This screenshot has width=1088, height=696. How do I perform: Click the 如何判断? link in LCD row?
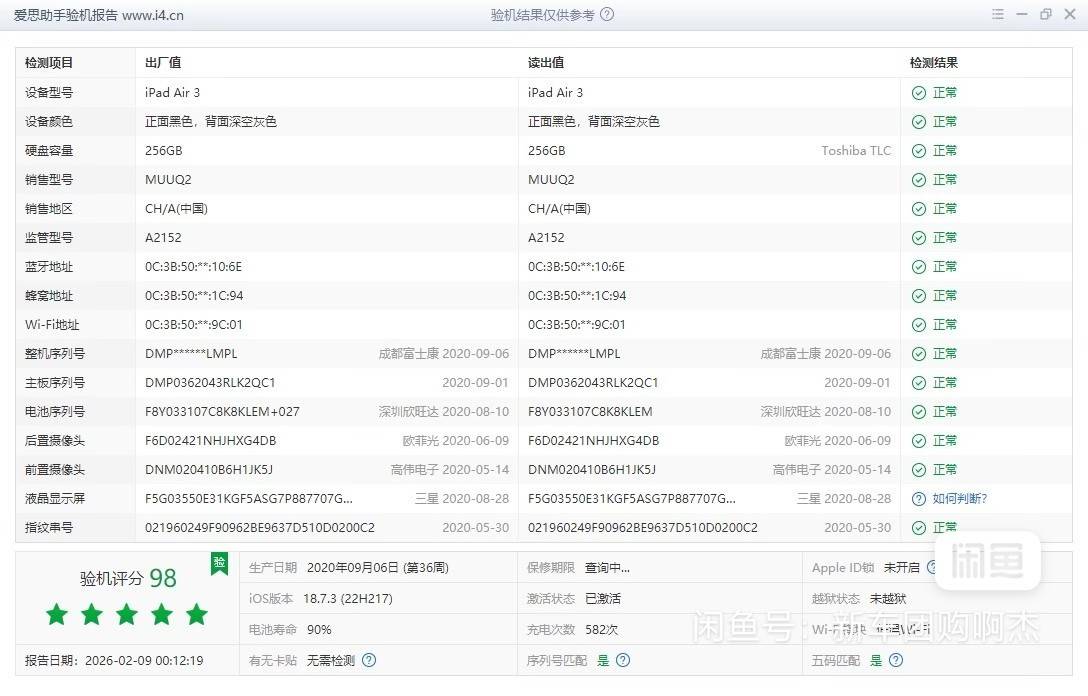click(x=959, y=499)
